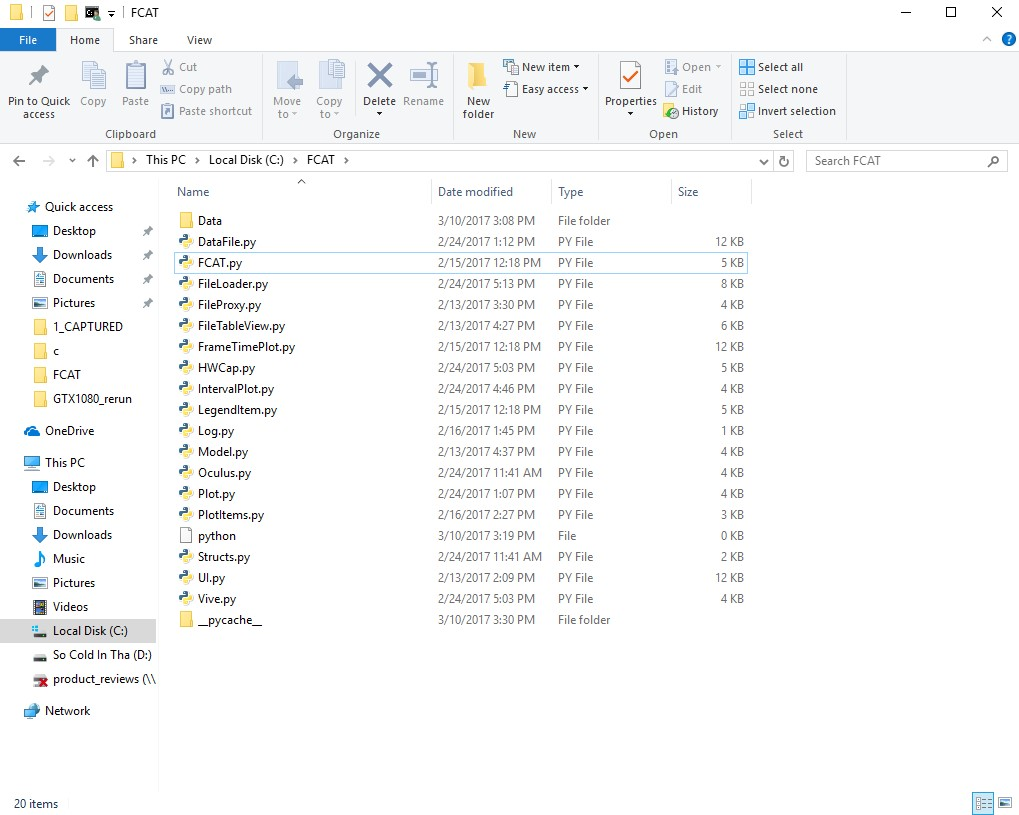The height and width of the screenshot is (815, 1019).
Task: Switch to details view layout
Action: (x=982, y=803)
